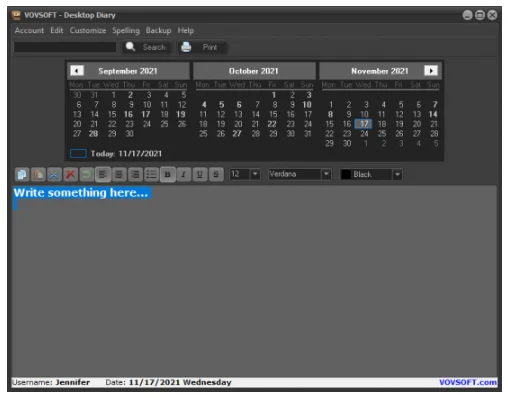Open the Black text color dropdown

[397, 174]
